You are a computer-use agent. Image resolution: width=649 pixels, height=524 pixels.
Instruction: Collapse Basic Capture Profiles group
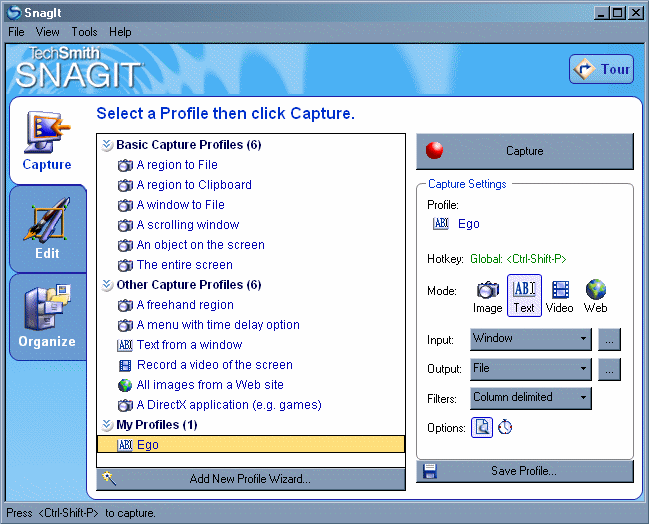(107, 145)
